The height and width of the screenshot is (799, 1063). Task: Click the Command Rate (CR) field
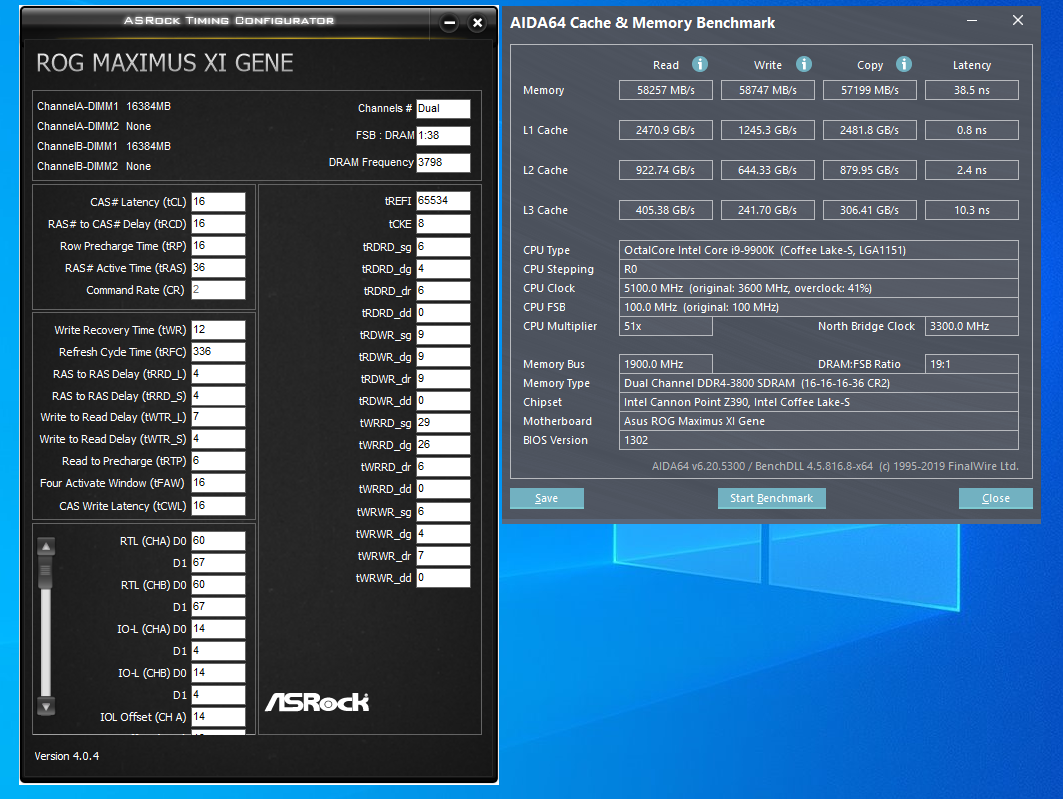point(218,289)
